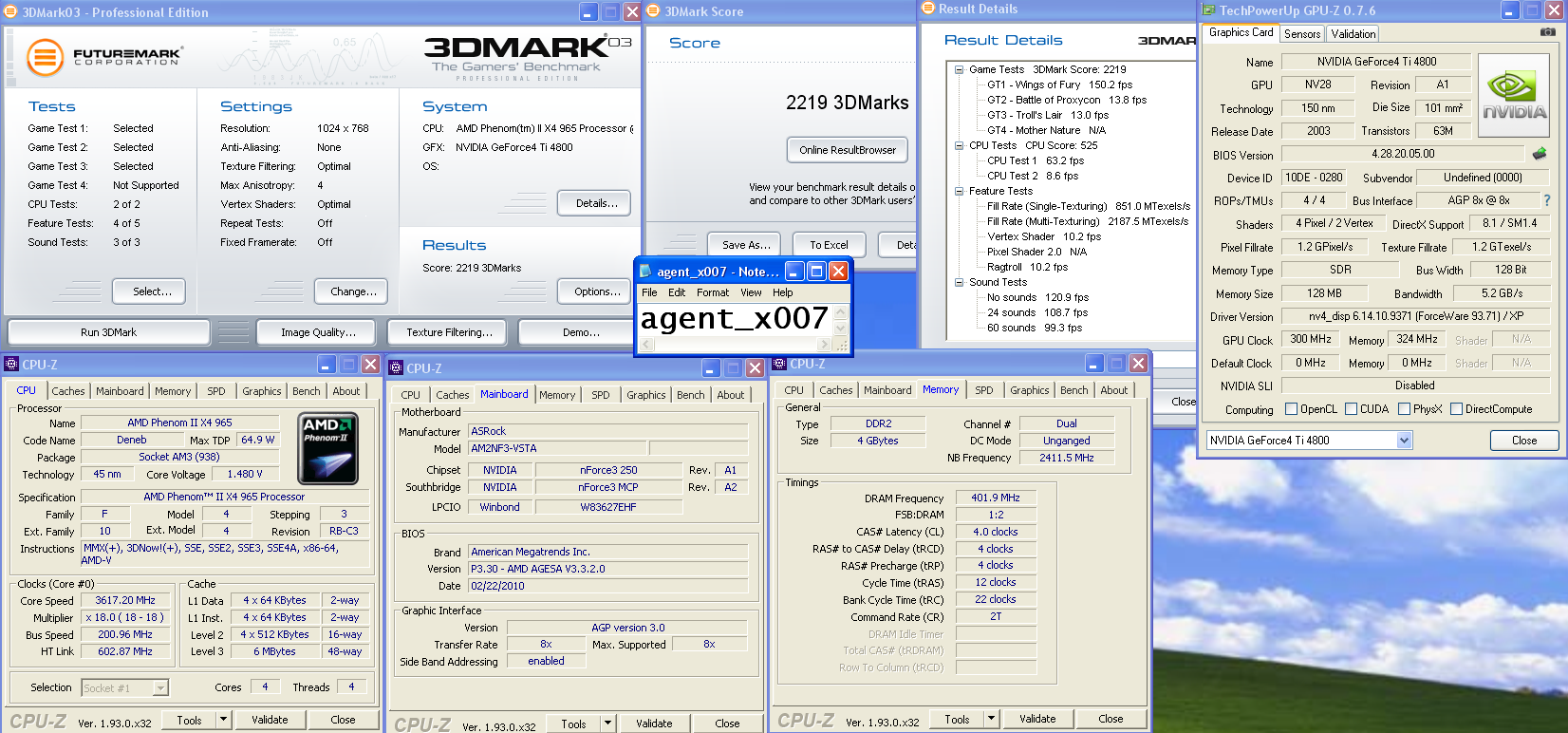Click Change... settings button
This screenshot has width=1568, height=733.
(x=353, y=291)
